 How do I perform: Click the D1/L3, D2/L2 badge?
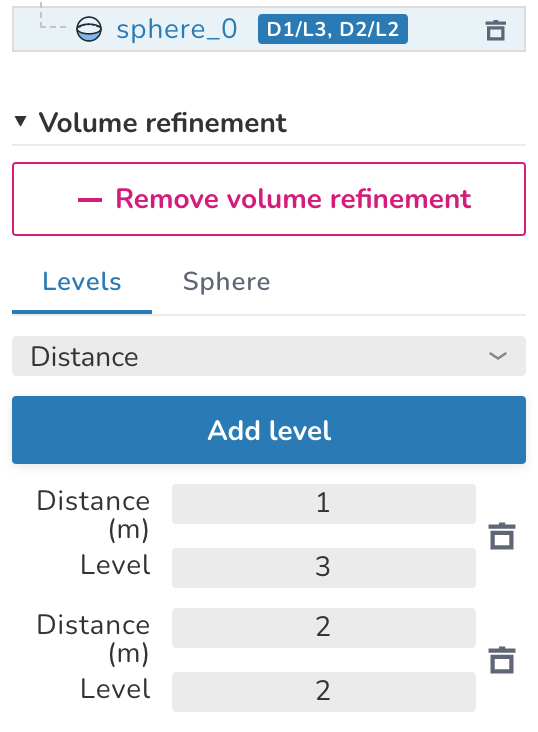(x=333, y=29)
